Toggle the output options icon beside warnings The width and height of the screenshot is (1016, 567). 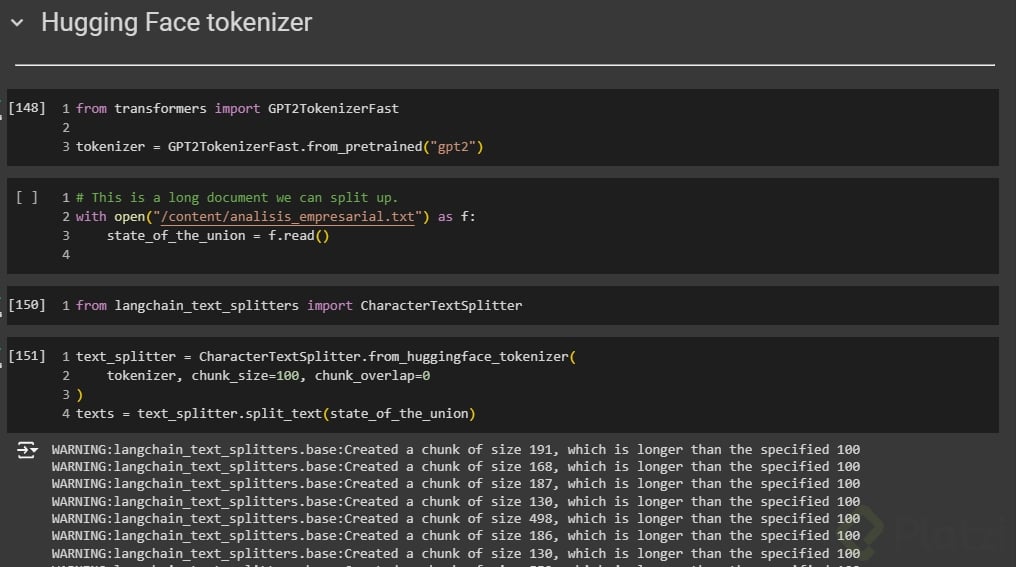coord(27,452)
